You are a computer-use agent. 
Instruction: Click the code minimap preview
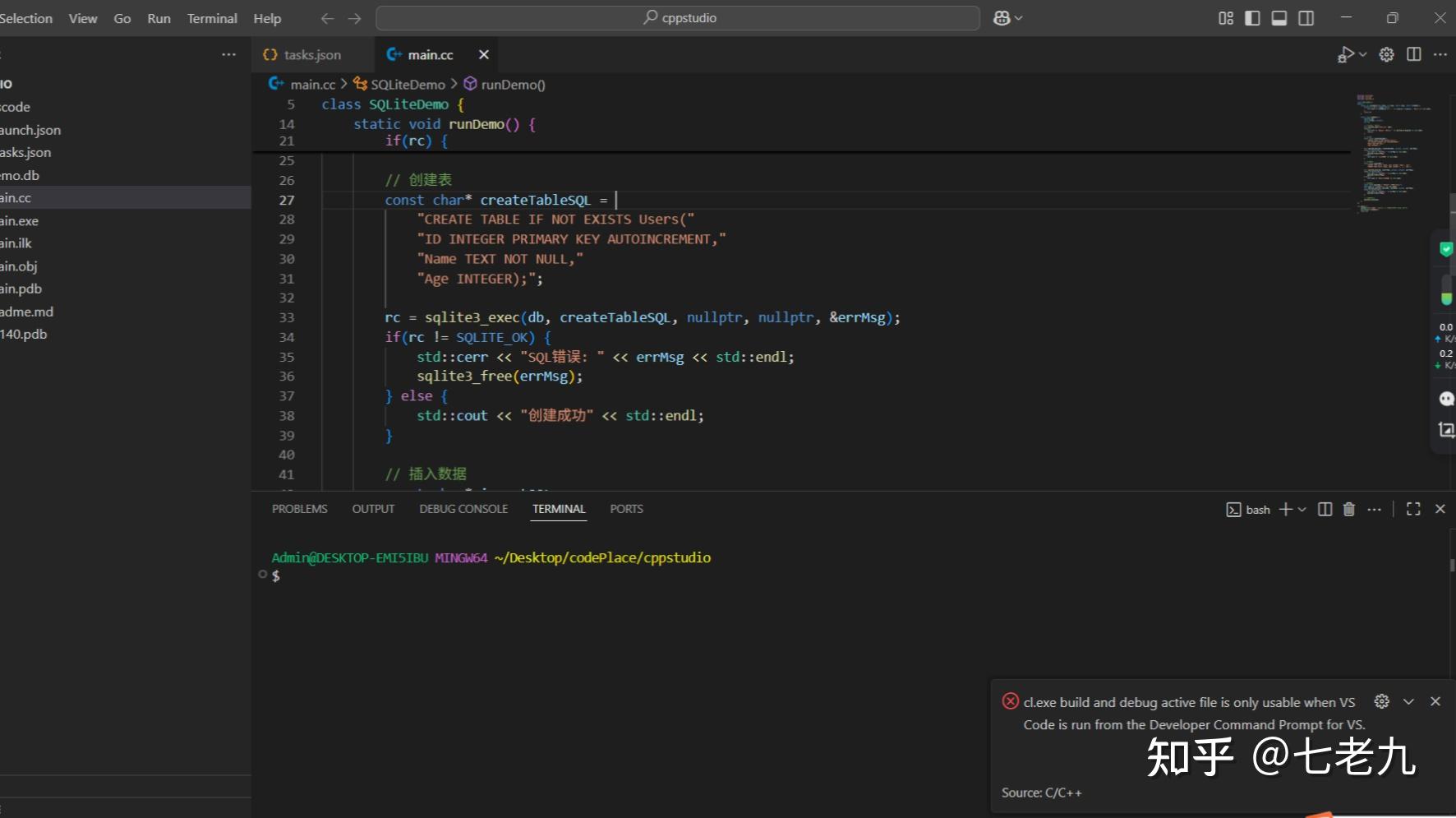[x=1393, y=153]
